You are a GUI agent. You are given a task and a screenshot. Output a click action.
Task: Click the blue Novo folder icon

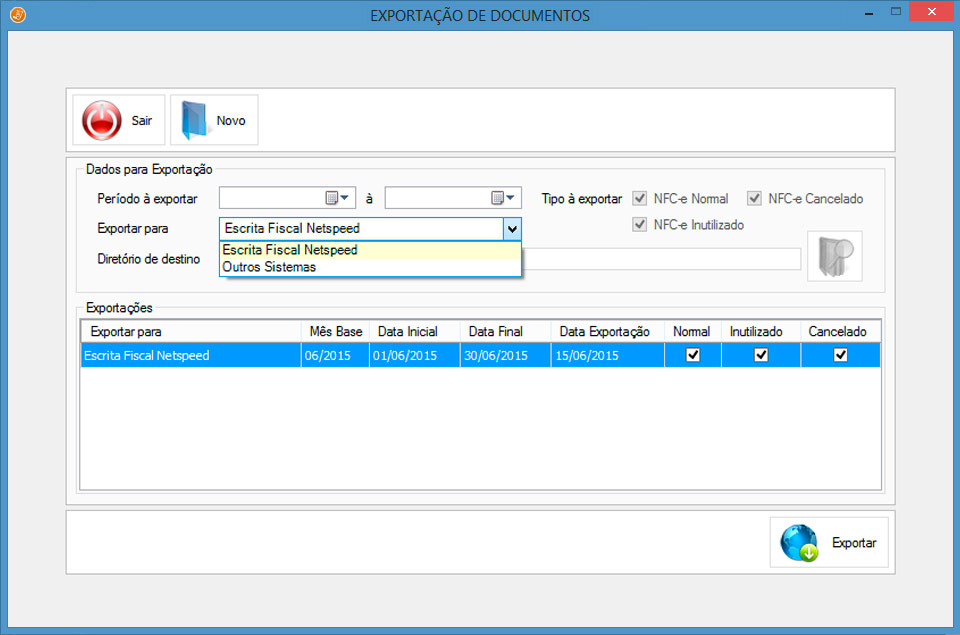coord(194,120)
